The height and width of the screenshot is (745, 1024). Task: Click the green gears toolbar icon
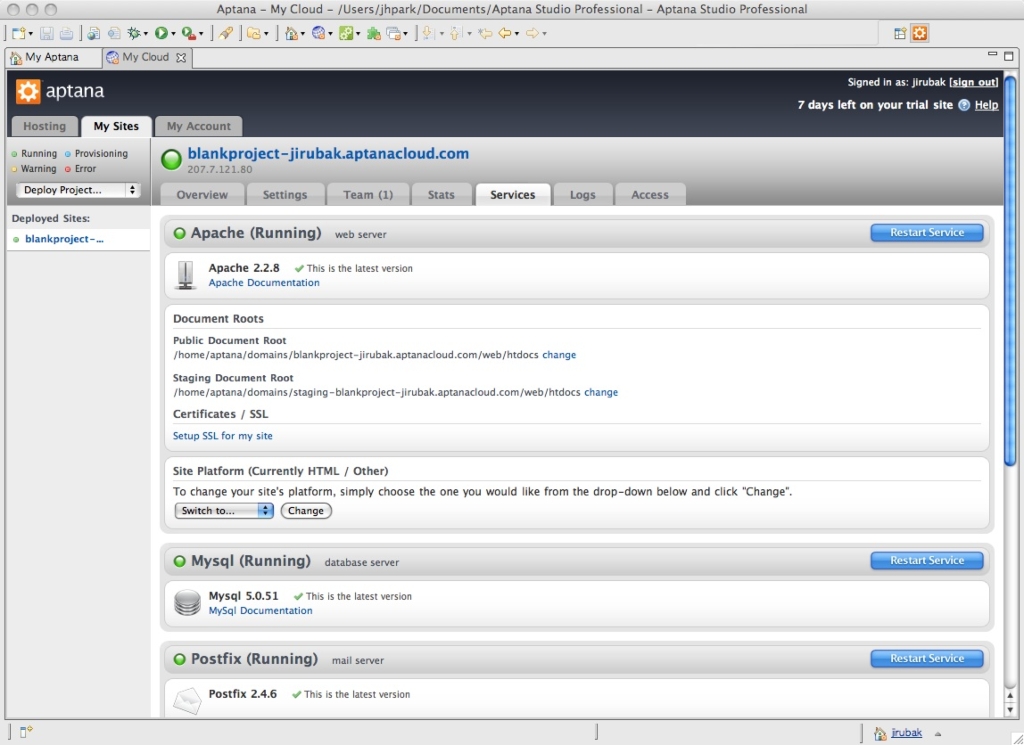[x=346, y=33]
